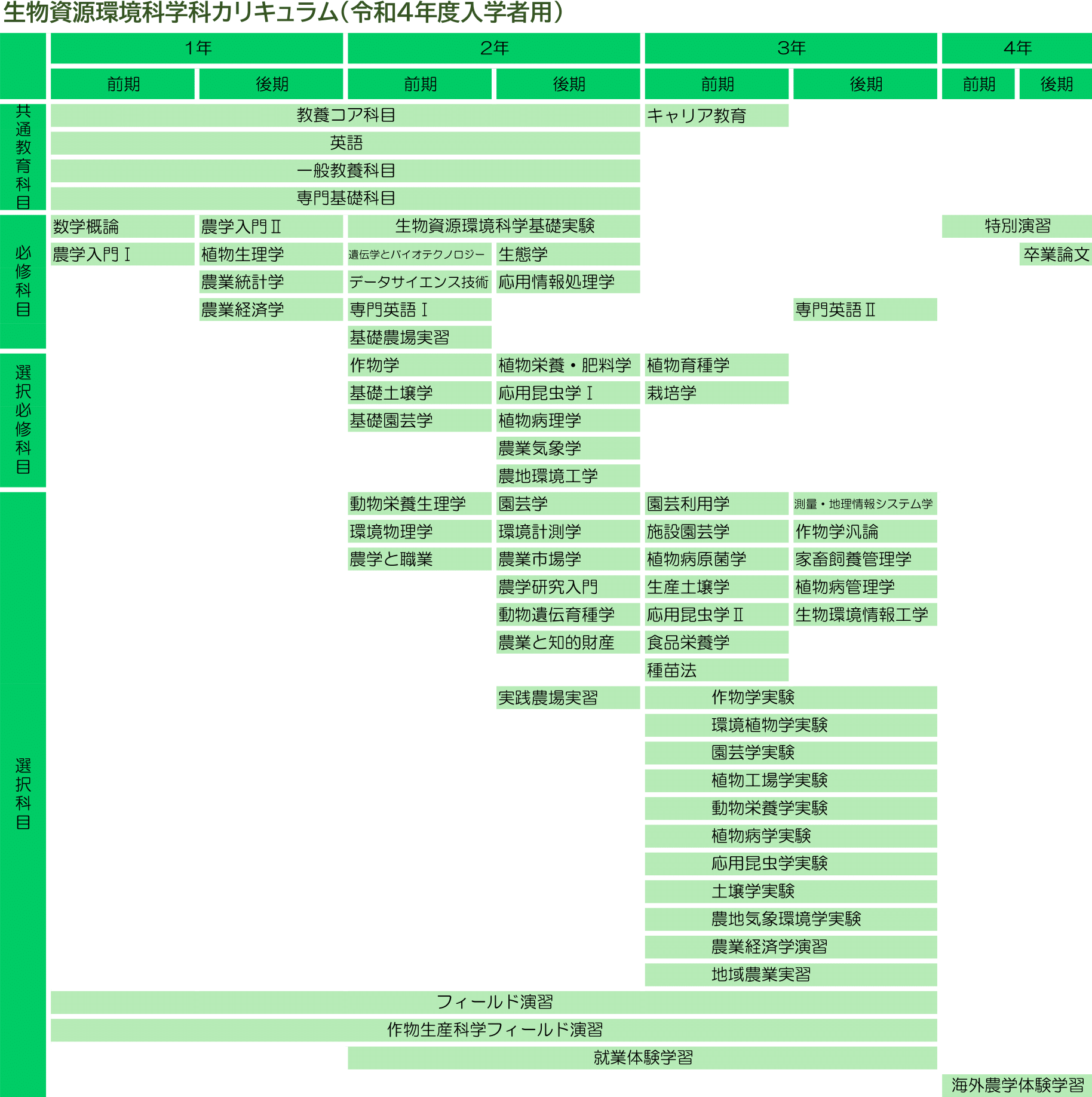Click the 英語 bar
The height and width of the screenshot is (1097, 1092).
(x=345, y=143)
